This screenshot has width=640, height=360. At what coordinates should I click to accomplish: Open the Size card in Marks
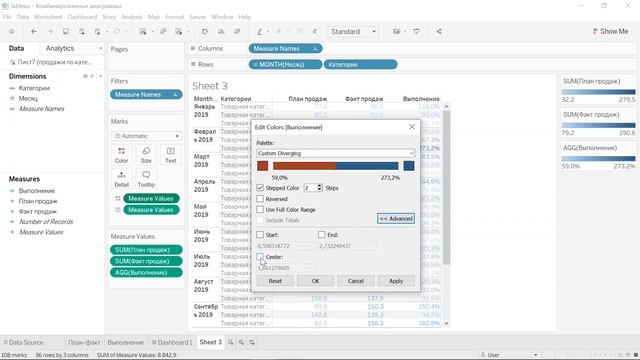(x=146, y=156)
